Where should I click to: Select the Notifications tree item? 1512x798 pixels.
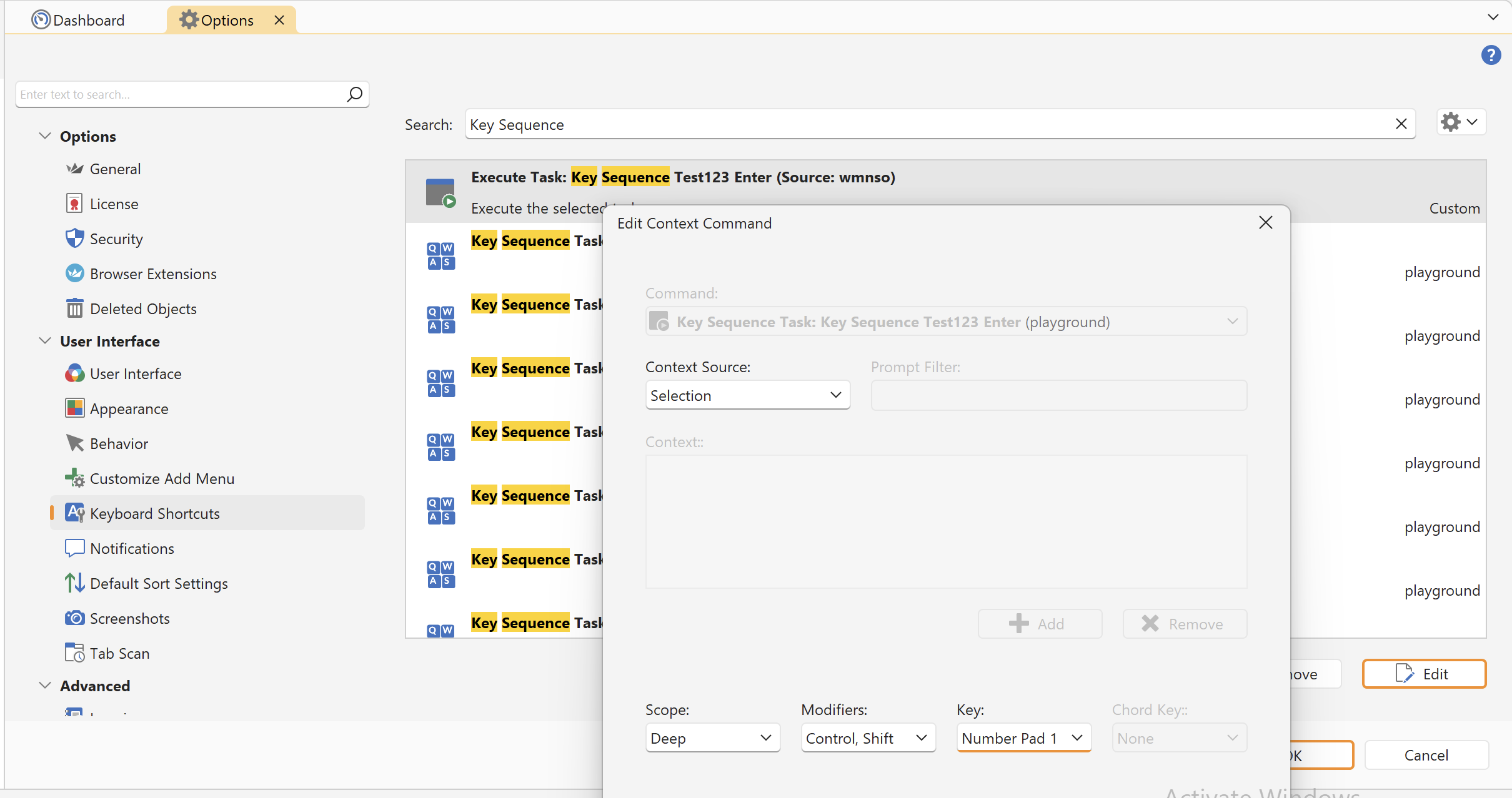(x=132, y=549)
